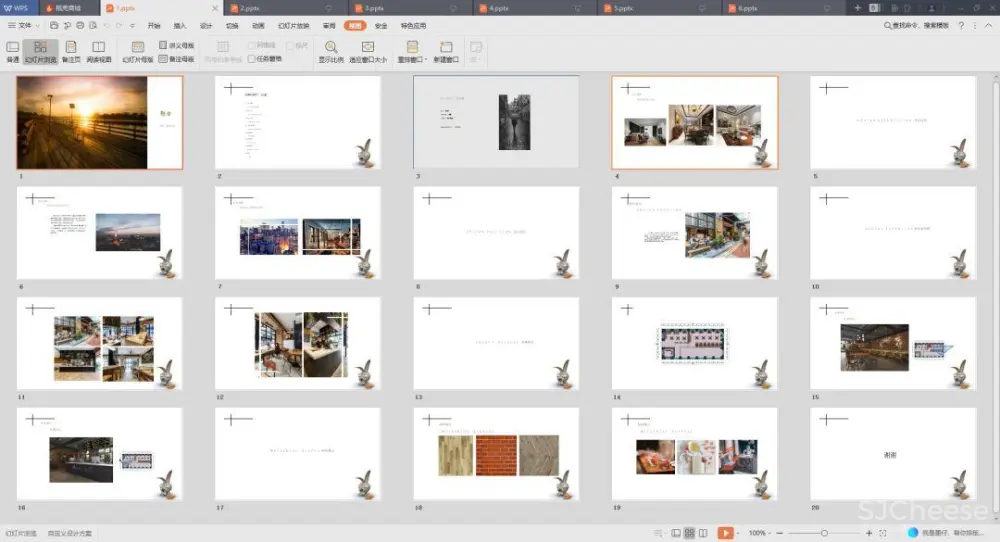
Task: Switch to Normal view (普通) in ribbon
Action: [12, 51]
